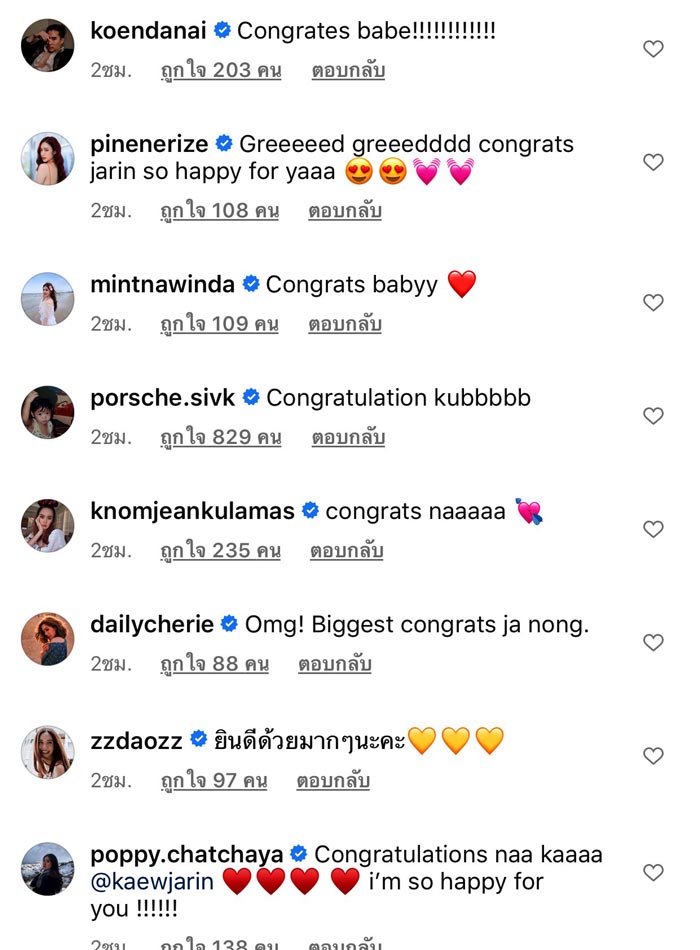Image resolution: width=700 pixels, height=950 pixels.
Task: View mintnawinda's profile photo
Action: (48, 299)
